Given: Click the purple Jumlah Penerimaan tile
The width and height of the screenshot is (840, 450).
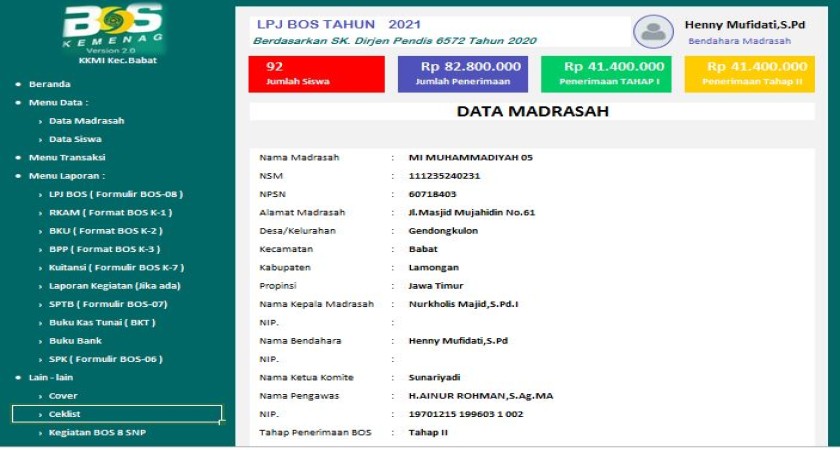Looking at the screenshot, I should pos(461,74).
